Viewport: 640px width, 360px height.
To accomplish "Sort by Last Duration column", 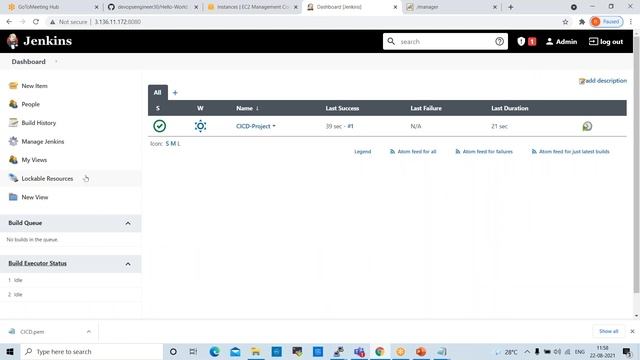I will tap(510, 108).
